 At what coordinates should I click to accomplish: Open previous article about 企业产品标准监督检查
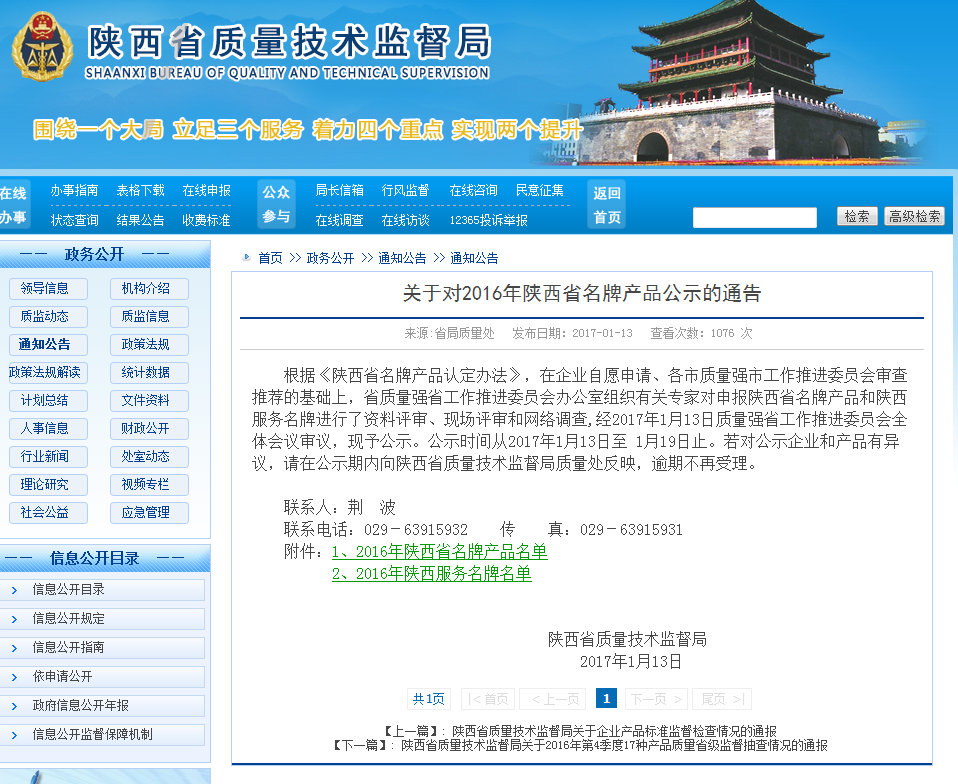613,731
